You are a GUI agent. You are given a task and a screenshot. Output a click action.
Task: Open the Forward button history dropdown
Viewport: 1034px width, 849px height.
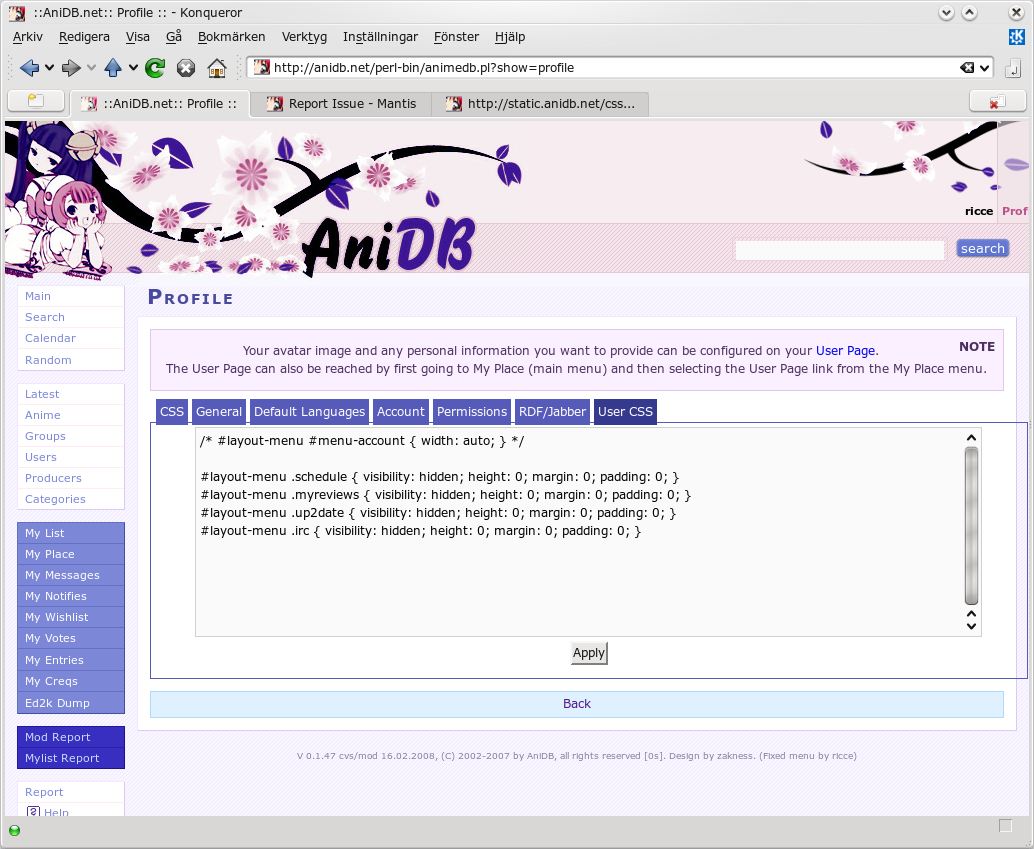tap(91, 68)
